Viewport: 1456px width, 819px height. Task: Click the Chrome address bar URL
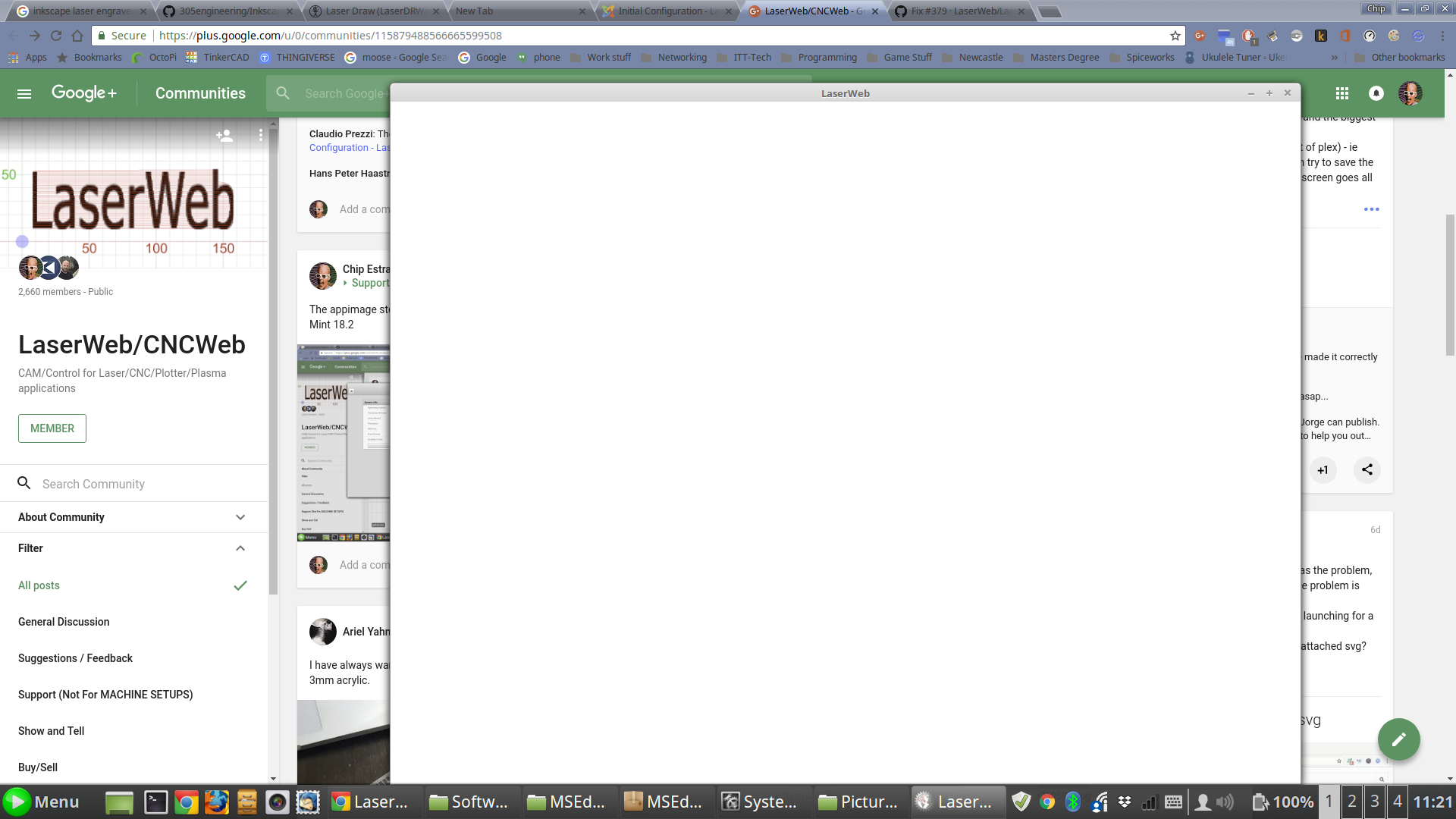[x=331, y=36]
